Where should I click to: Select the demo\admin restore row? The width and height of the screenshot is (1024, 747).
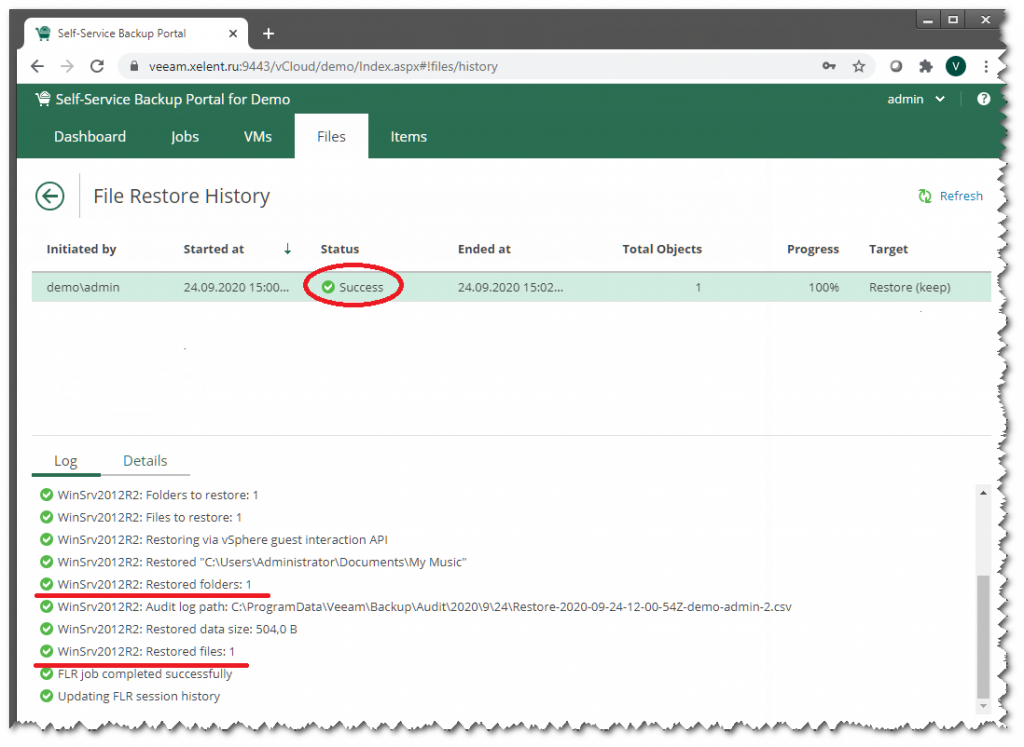click(x=511, y=287)
